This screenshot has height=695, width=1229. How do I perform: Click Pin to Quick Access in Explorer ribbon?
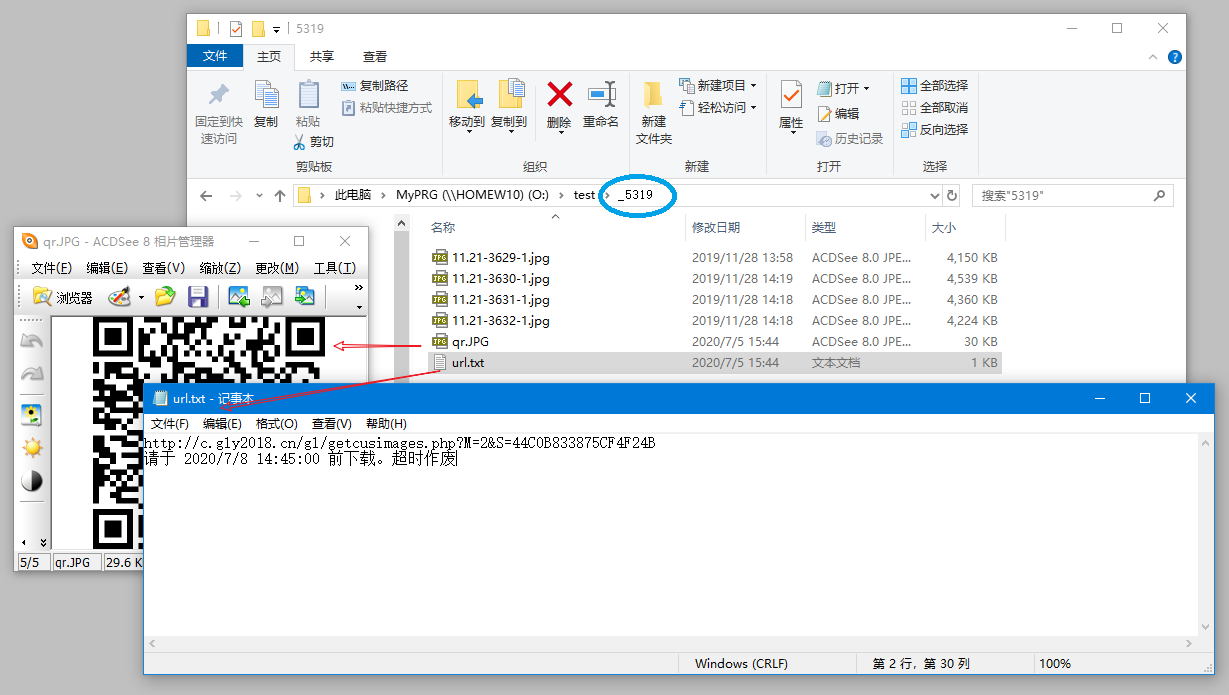[218, 113]
